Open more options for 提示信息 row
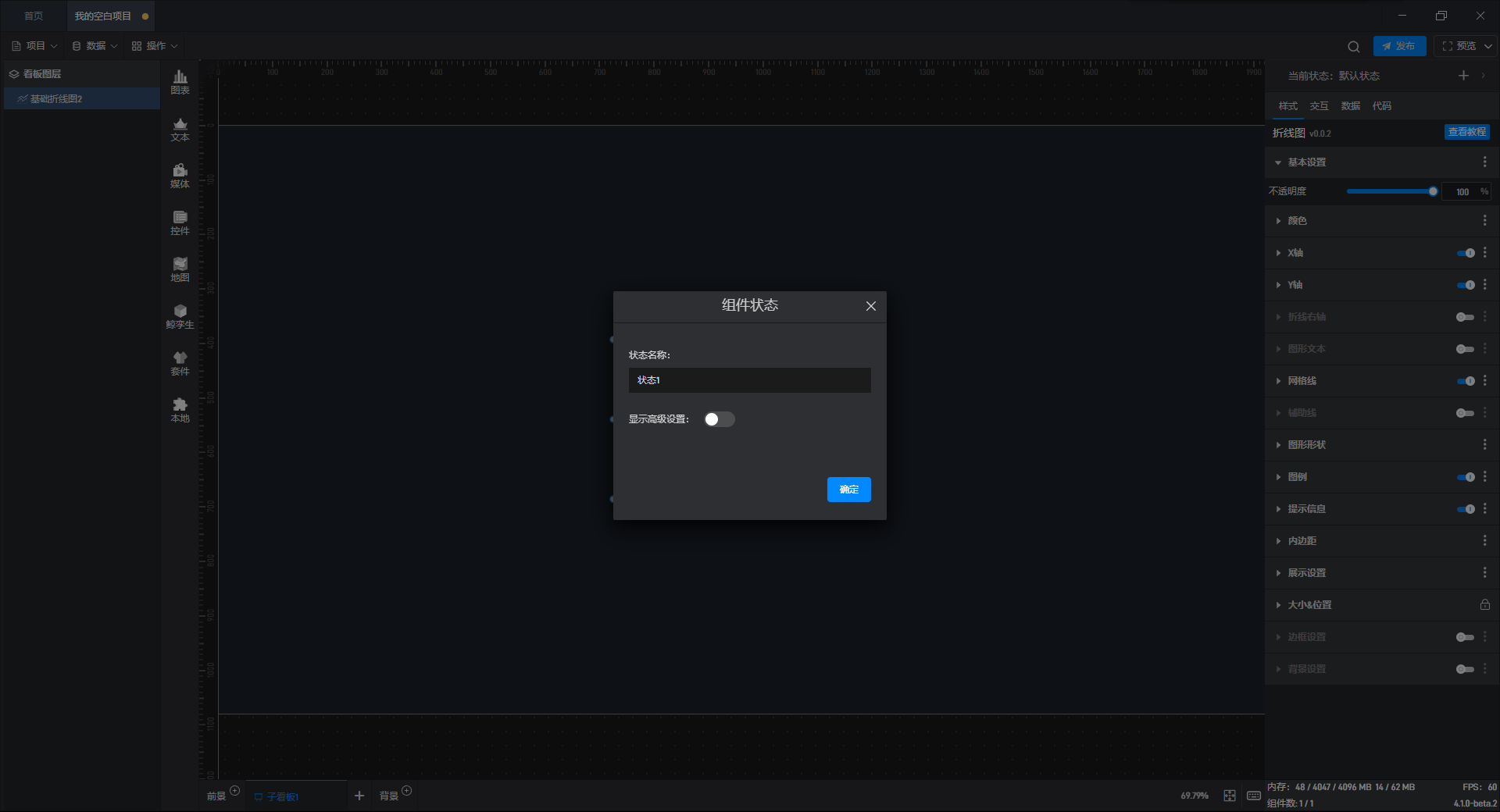This screenshot has width=1500, height=812. coord(1484,508)
